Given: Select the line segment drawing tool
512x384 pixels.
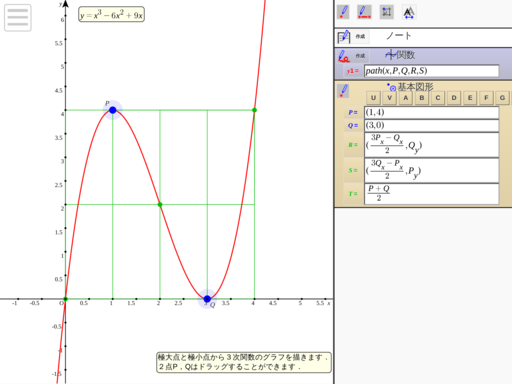Looking at the screenshot, I should pos(364,12).
